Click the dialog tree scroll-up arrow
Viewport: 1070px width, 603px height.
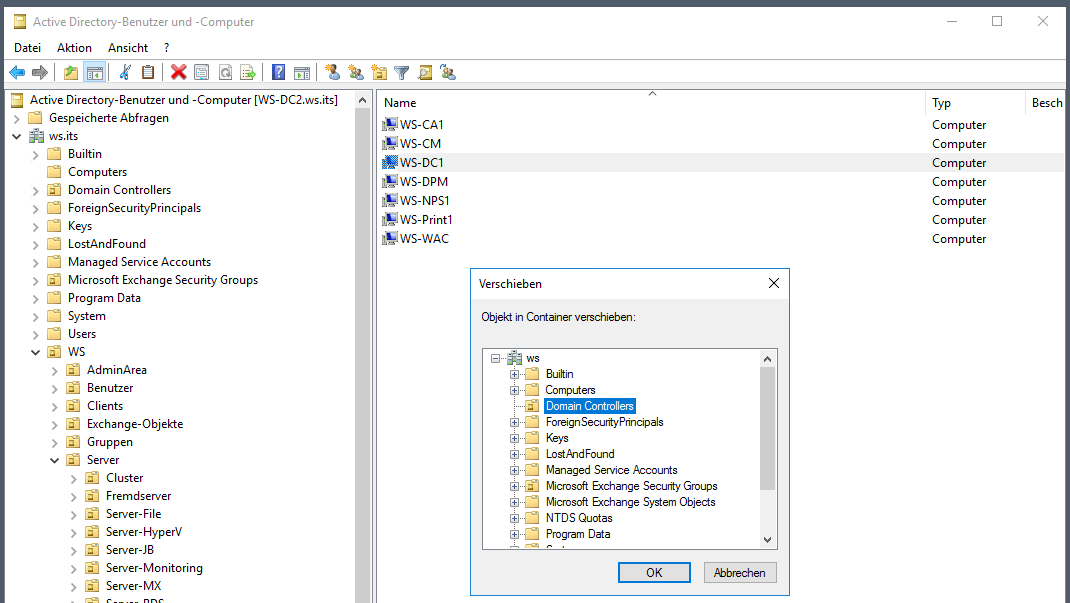[768, 359]
